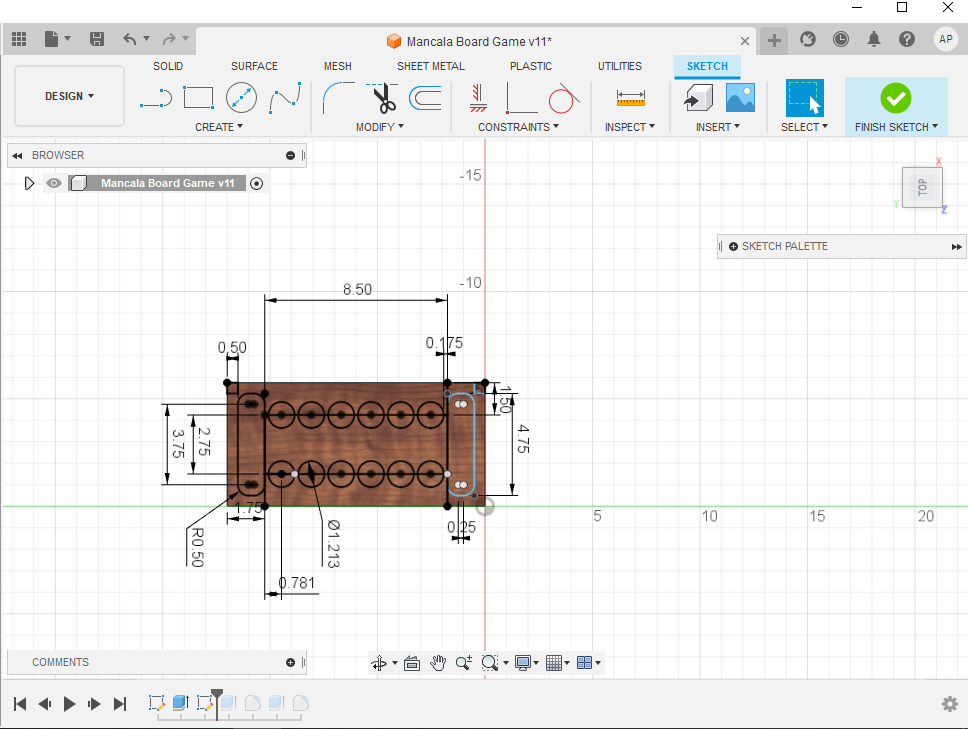This screenshot has height=729, width=968.
Task: Expand the Mancala Board Game browser tree
Action: tap(29, 183)
